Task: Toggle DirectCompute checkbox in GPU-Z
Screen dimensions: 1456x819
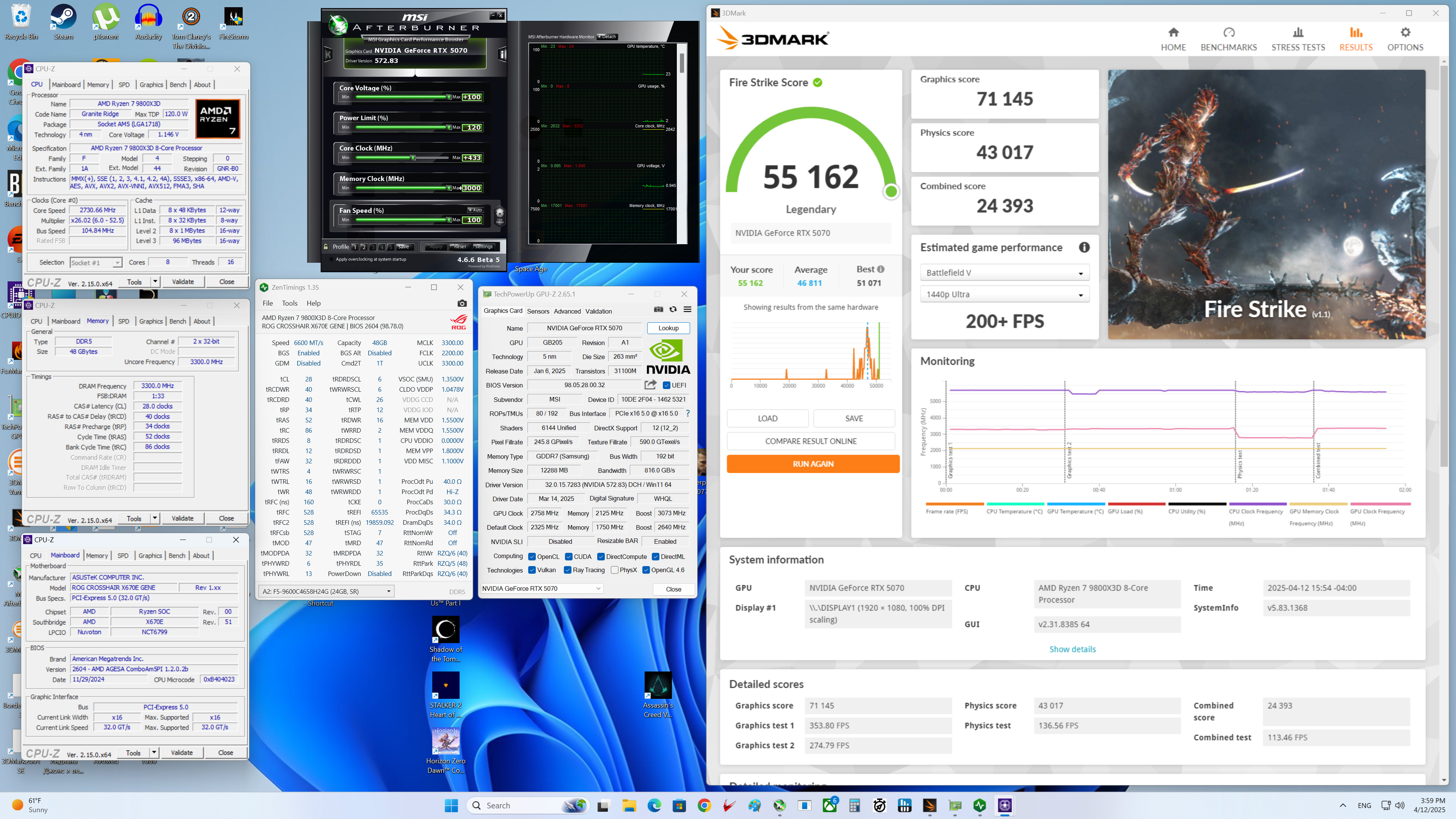Action: [x=601, y=556]
